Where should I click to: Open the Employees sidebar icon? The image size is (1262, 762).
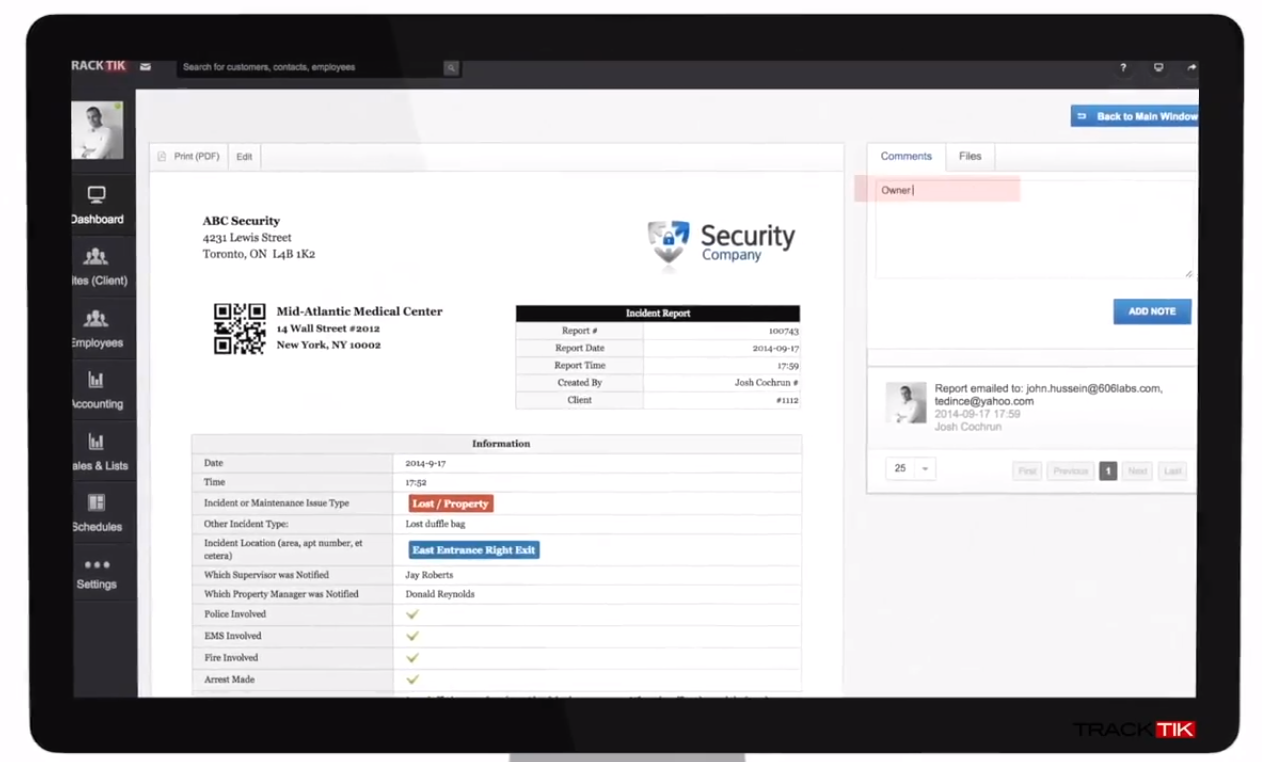tap(96, 319)
